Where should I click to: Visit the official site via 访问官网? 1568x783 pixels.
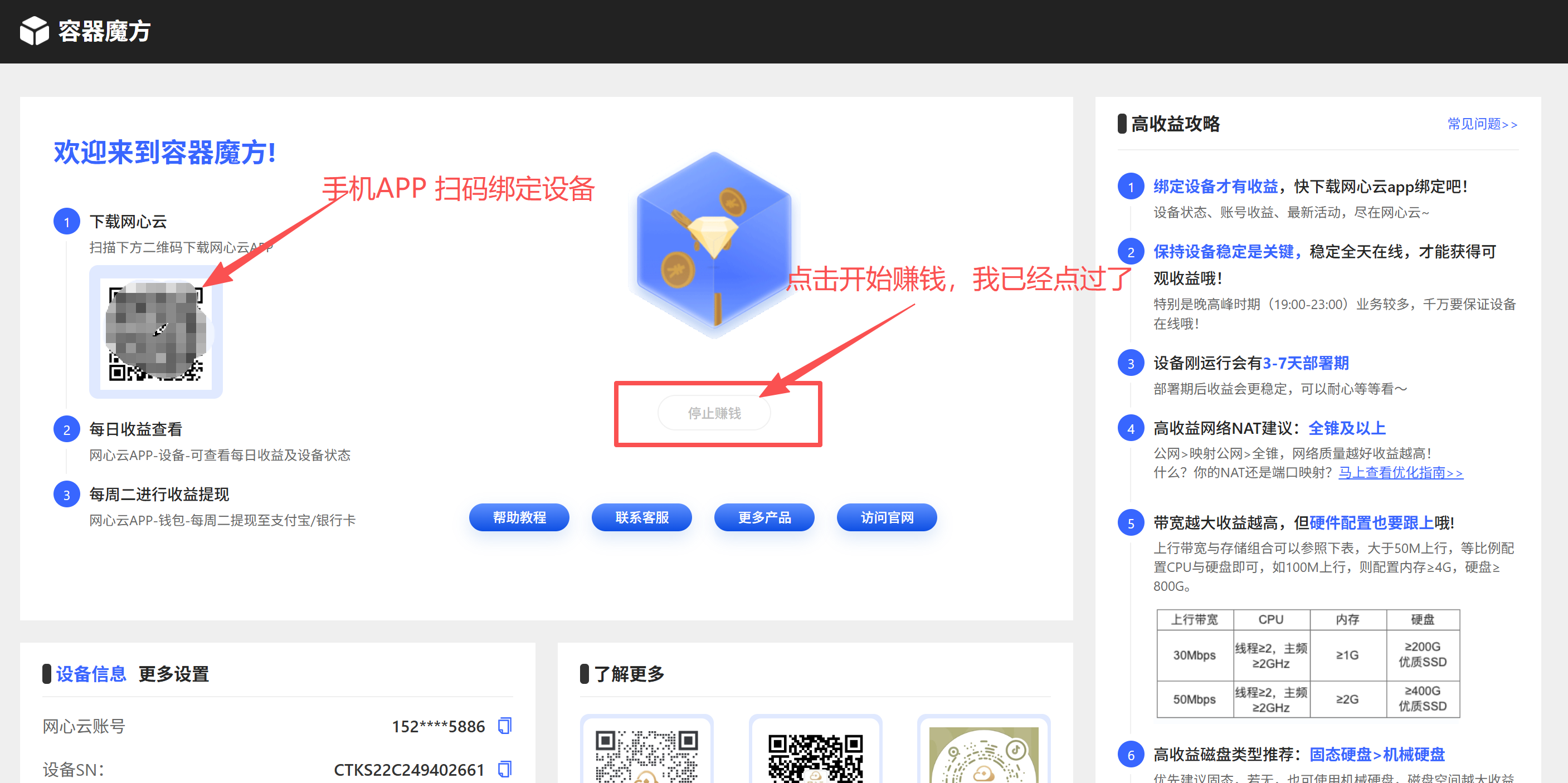click(x=887, y=517)
